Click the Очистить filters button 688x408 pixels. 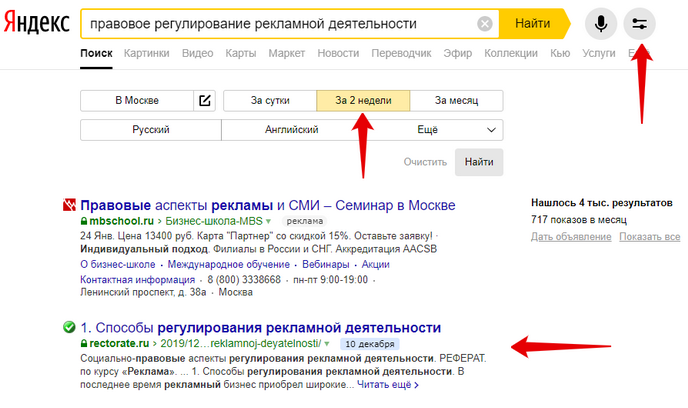point(424,161)
